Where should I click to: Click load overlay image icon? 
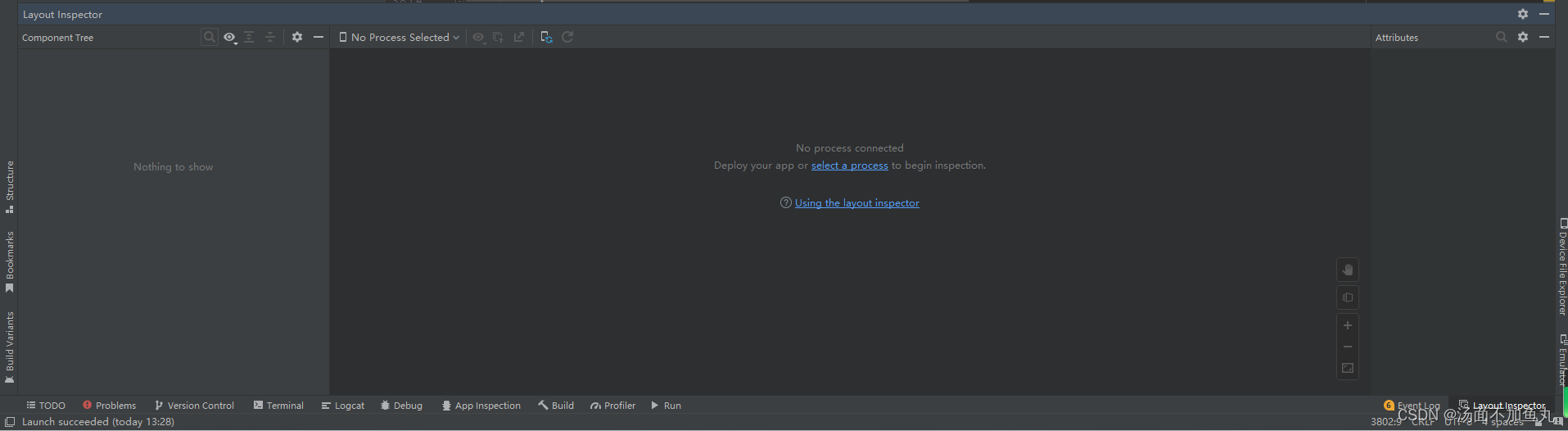(498, 37)
